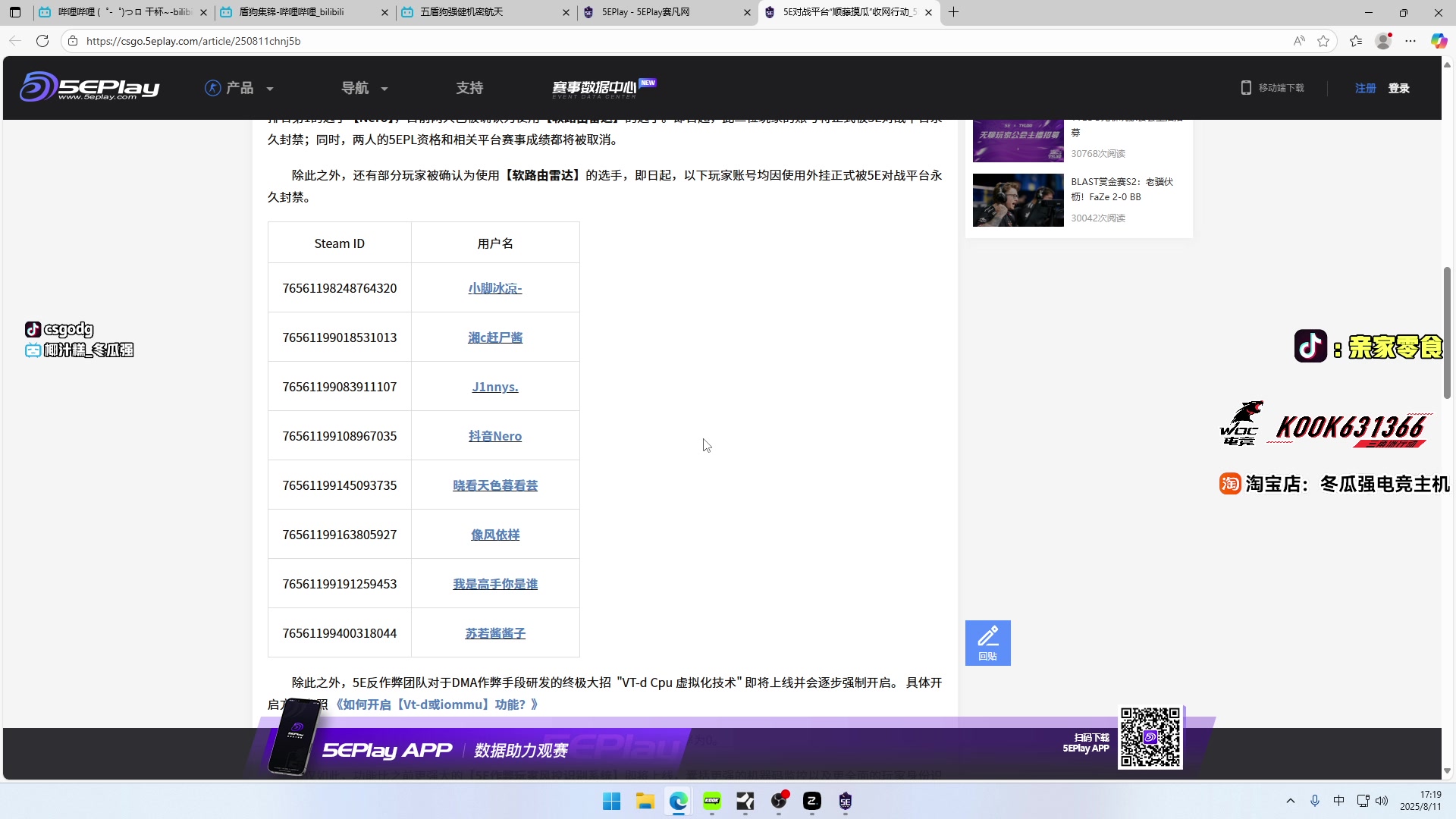Viewport: 1456px width, 819px height.
Task: Open the Z app taskbar icon
Action: (811, 801)
